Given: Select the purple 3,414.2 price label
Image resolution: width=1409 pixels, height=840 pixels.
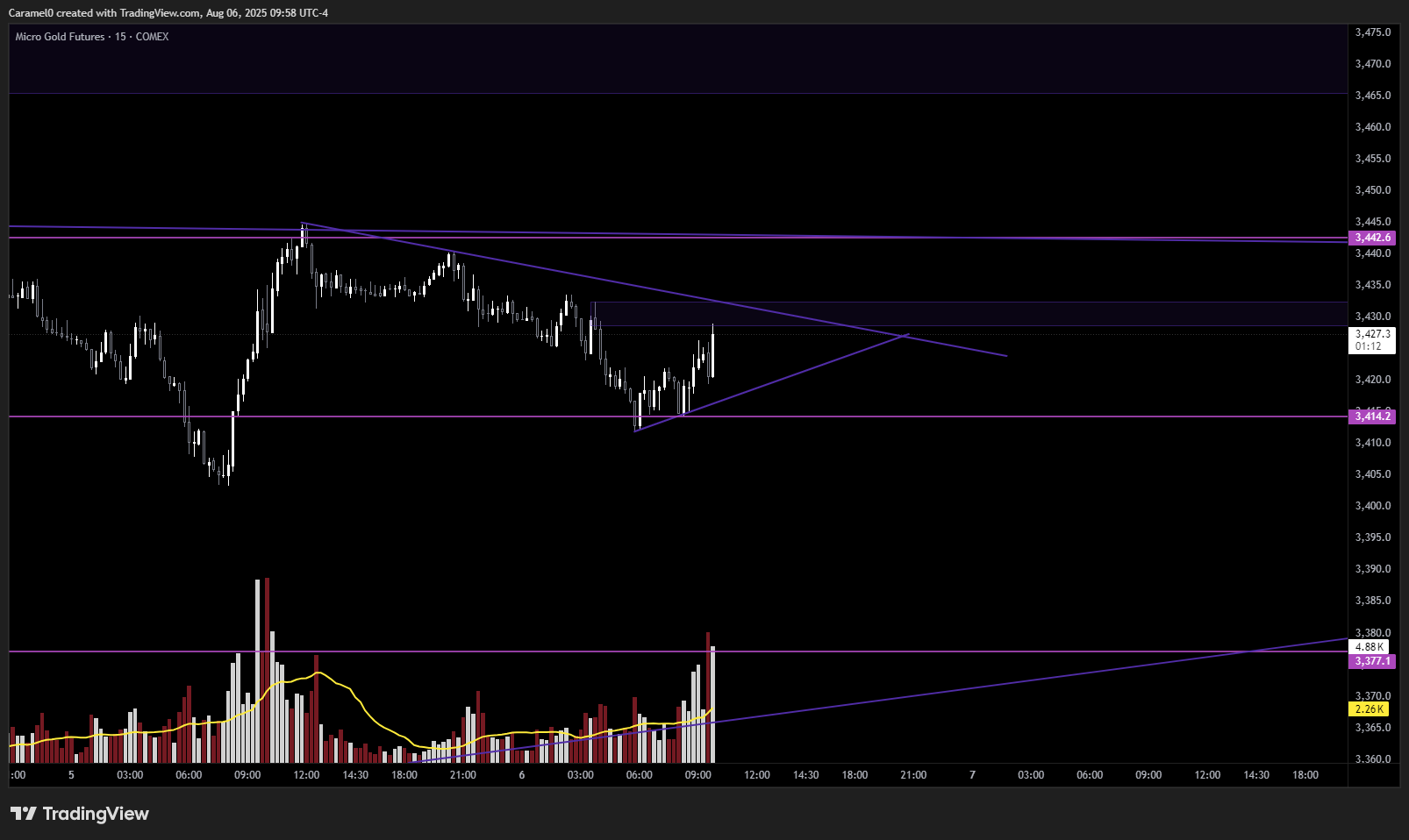Looking at the screenshot, I should click(1372, 416).
